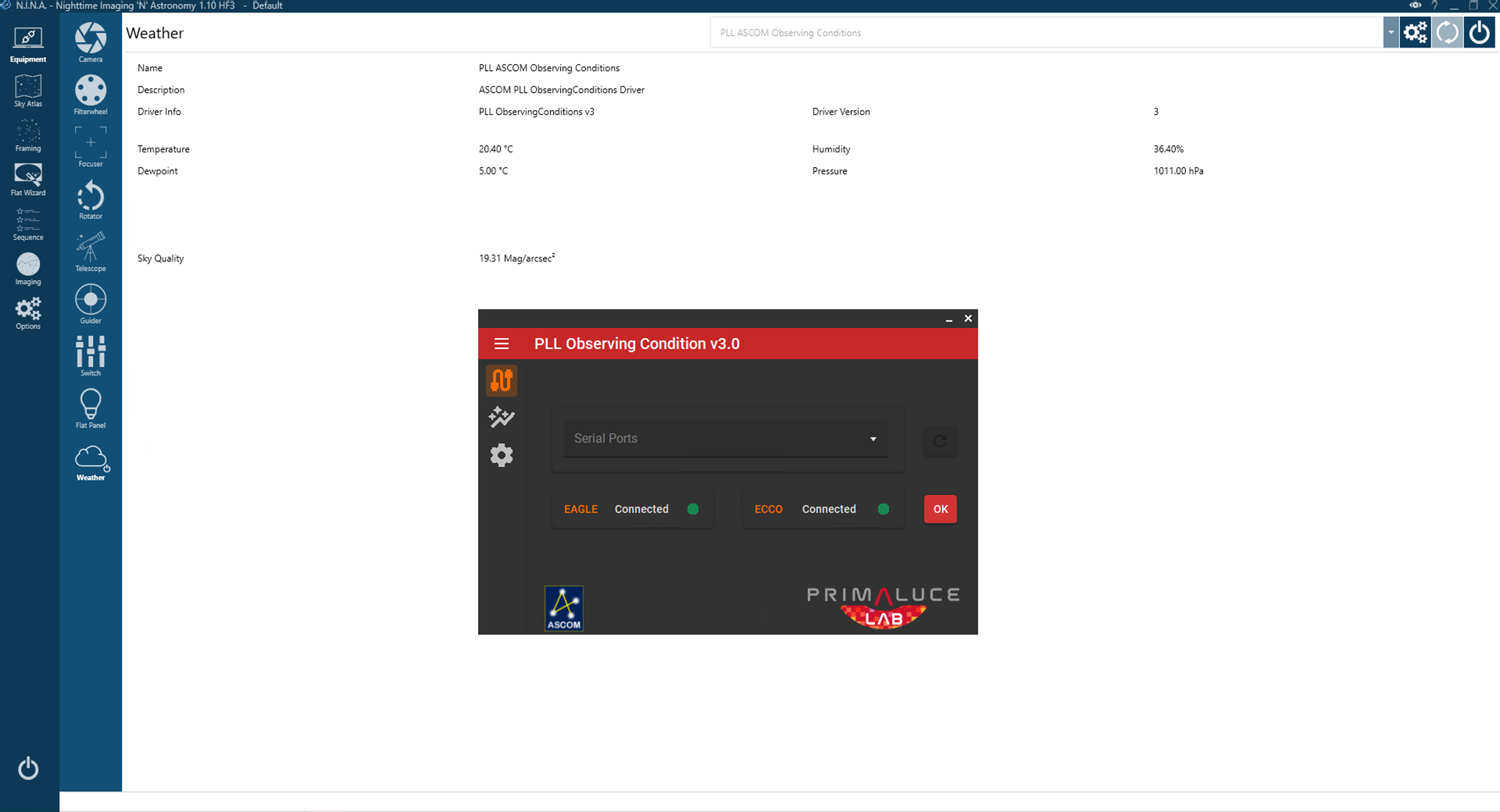Open the Sequence tab
Screen dimensions: 1500x812
pyautogui.click(x=28, y=224)
